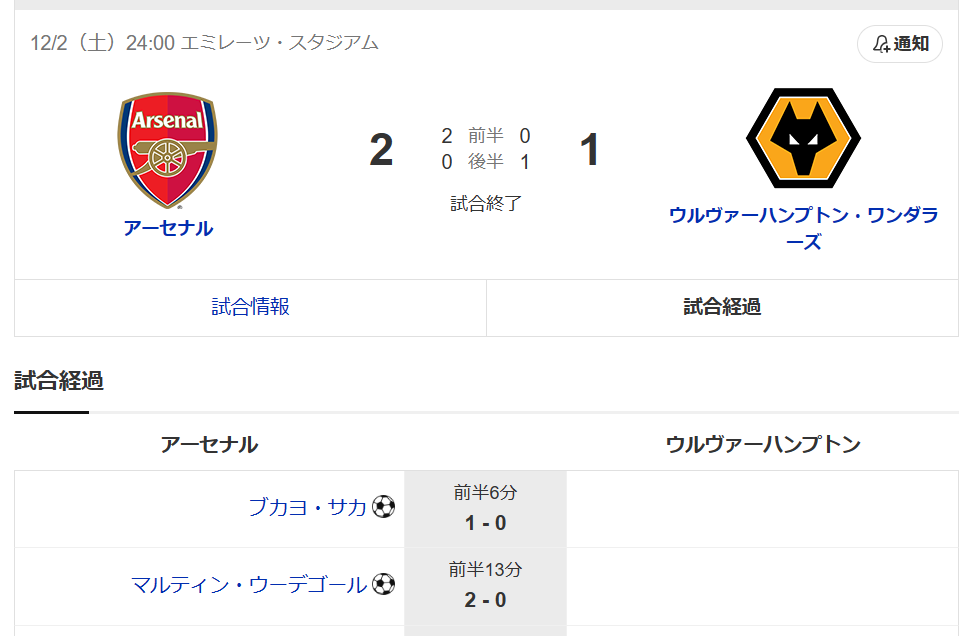The width and height of the screenshot is (967, 636).
Task: Select the 試合経過 tab
Action: [722, 307]
